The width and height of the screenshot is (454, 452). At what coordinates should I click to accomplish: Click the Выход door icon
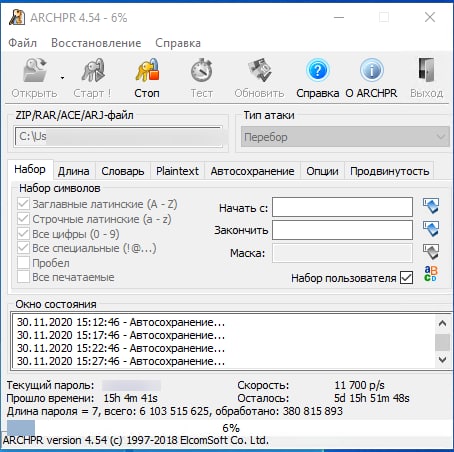click(x=427, y=70)
